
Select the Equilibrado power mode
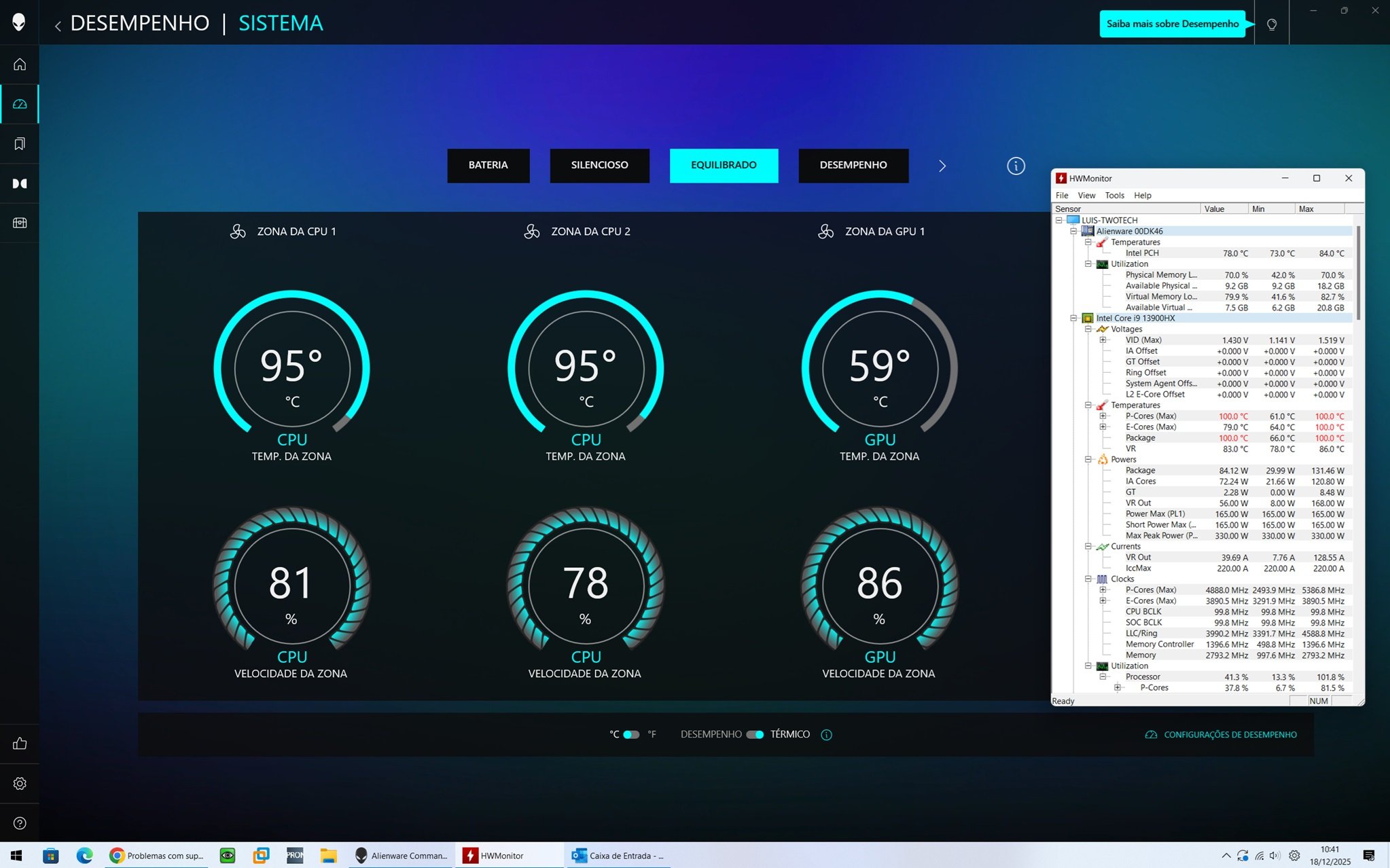coord(724,165)
